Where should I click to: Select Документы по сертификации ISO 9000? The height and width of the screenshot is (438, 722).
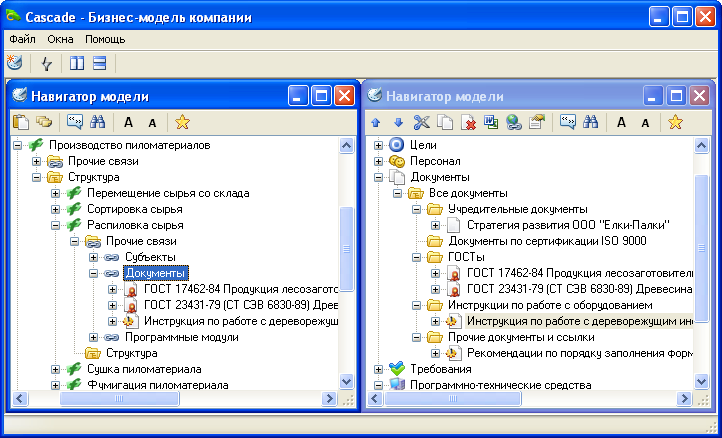click(x=547, y=241)
